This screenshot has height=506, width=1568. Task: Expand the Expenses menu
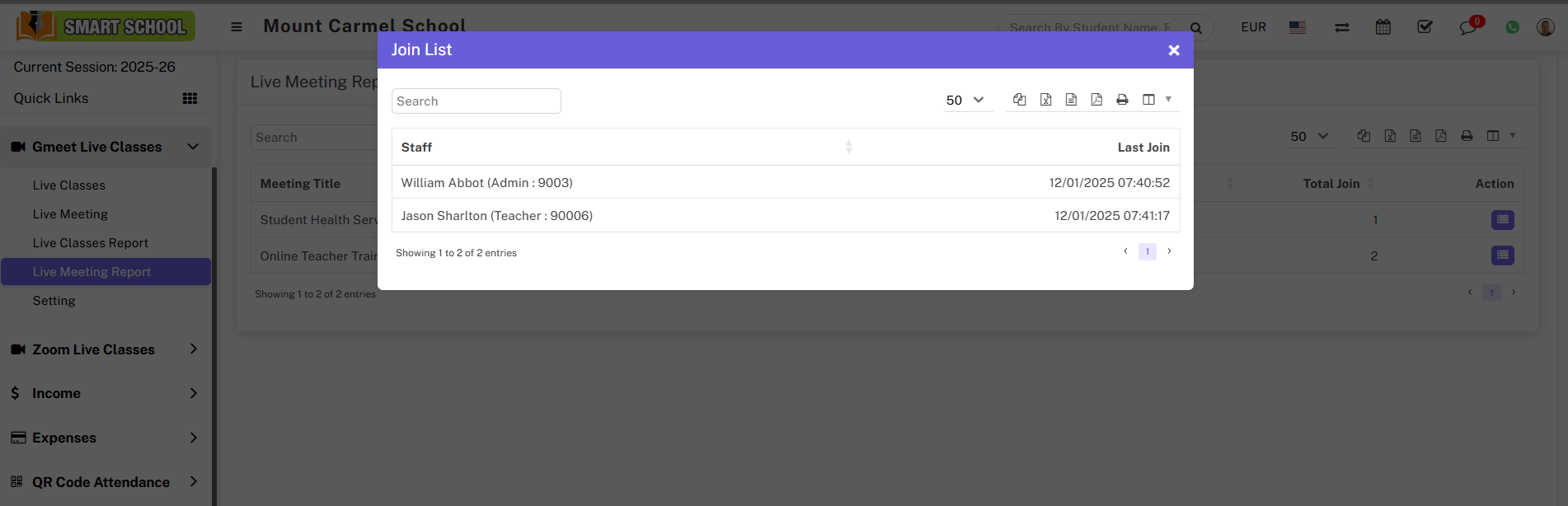point(106,438)
